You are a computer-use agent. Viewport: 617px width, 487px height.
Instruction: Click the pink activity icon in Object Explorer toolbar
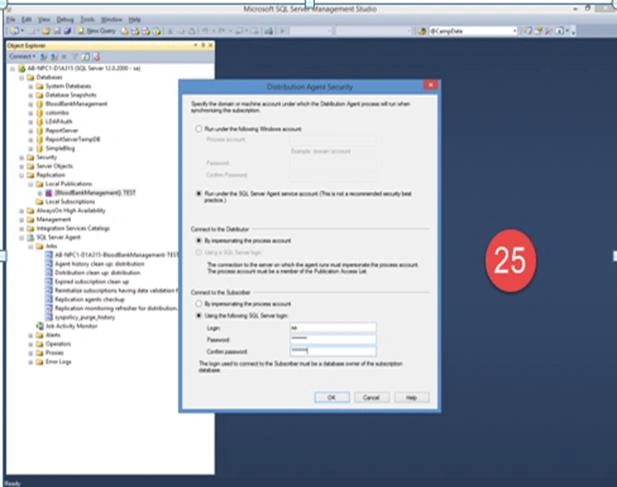click(x=96, y=57)
